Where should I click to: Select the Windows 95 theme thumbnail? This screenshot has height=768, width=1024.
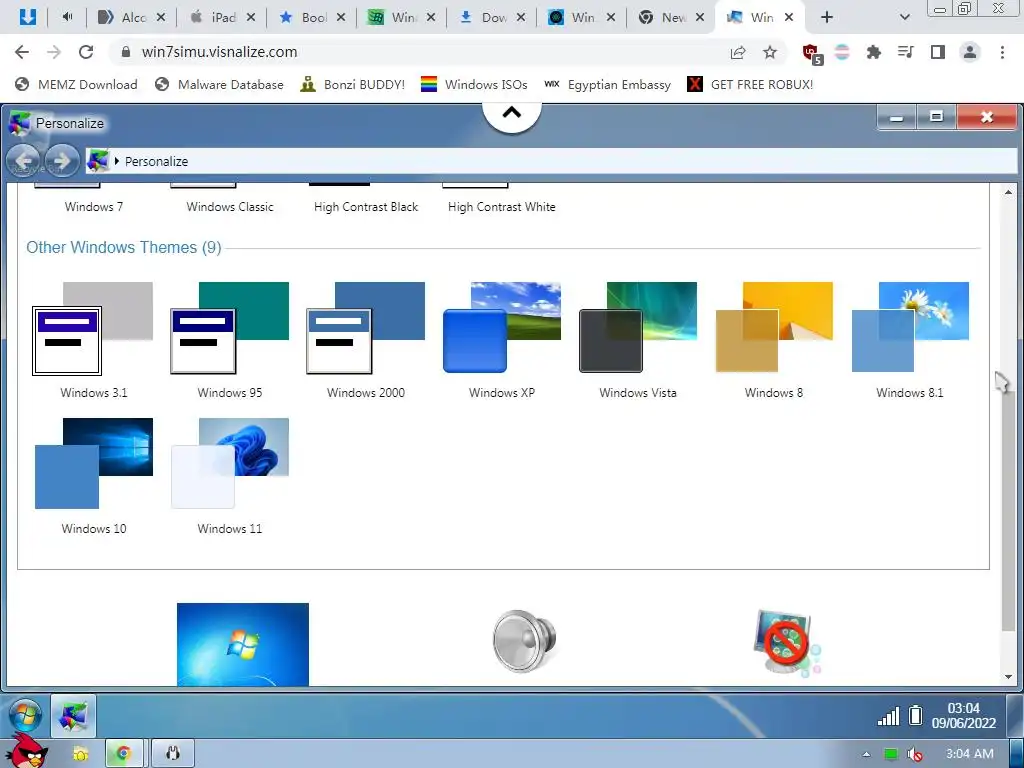click(229, 328)
